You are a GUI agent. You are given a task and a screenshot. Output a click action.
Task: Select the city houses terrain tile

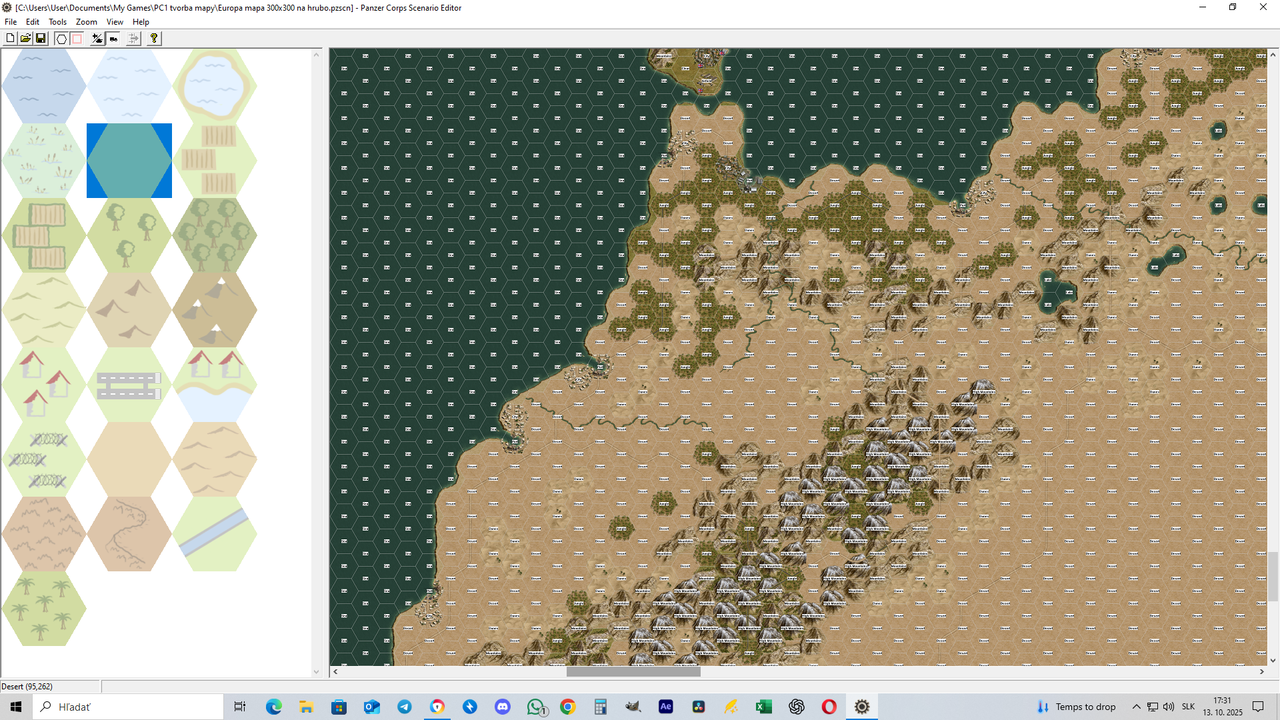[x=44, y=384]
